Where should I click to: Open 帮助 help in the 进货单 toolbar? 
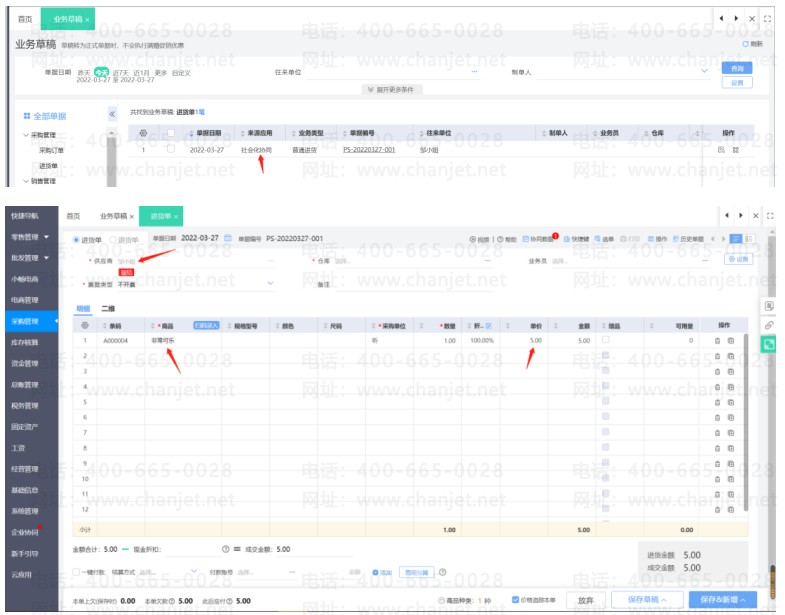[x=507, y=240]
